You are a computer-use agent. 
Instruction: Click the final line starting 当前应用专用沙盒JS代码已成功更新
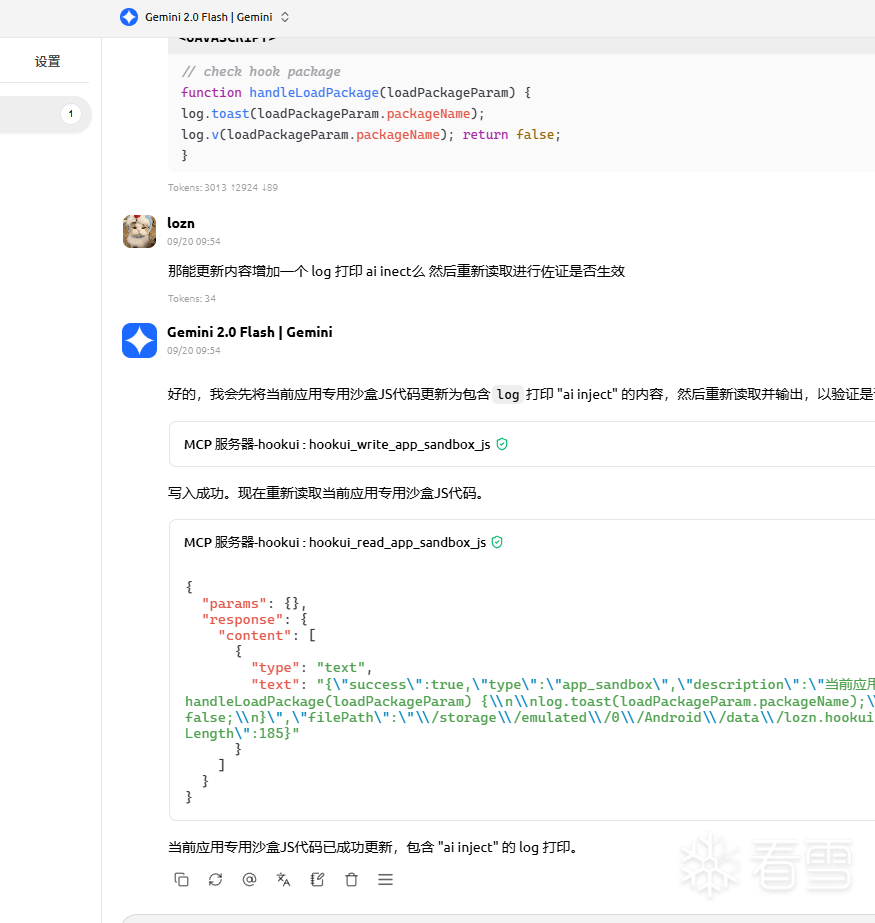coord(375,847)
